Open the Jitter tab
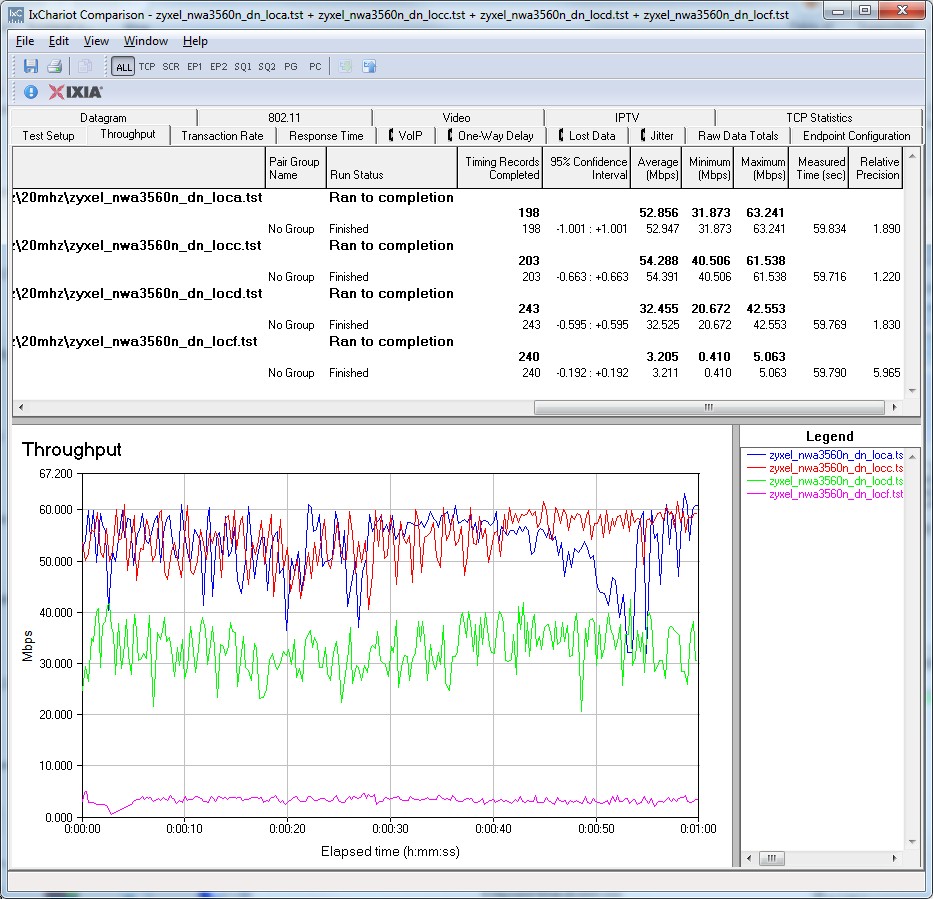933x899 pixels. [657, 136]
